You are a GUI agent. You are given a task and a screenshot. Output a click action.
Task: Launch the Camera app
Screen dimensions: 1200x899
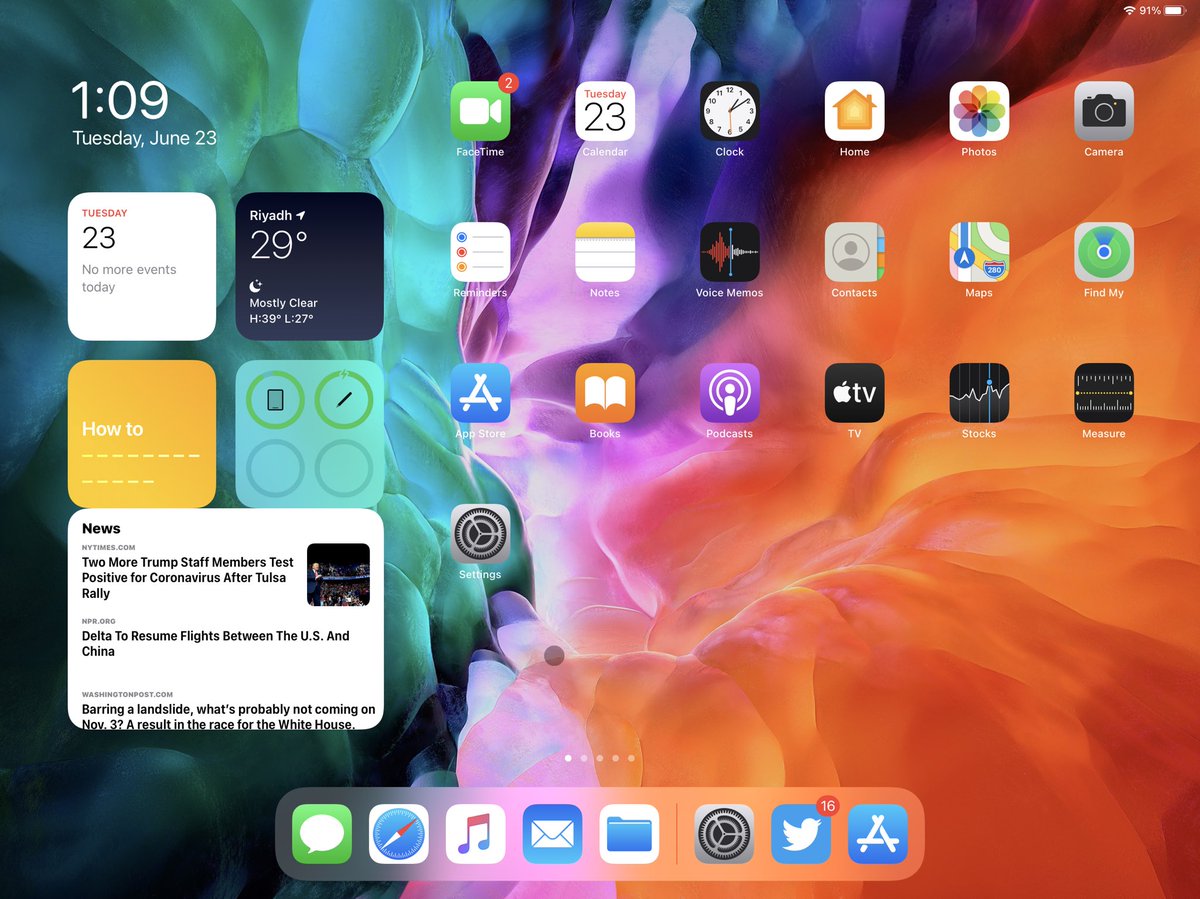point(1104,111)
